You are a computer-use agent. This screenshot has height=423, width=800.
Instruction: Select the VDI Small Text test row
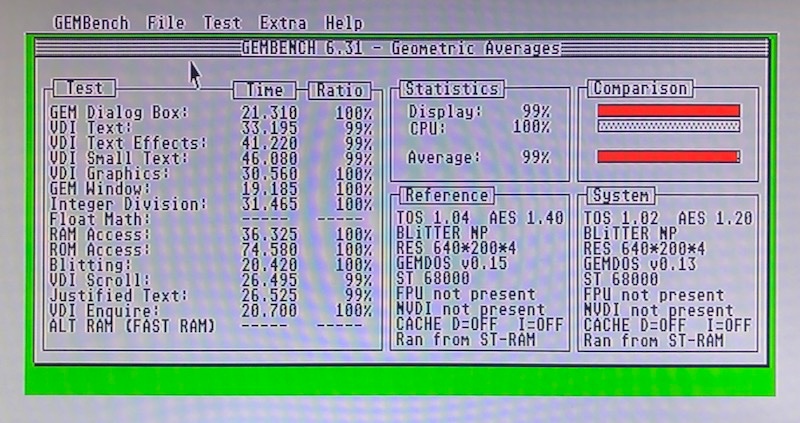[211, 159]
